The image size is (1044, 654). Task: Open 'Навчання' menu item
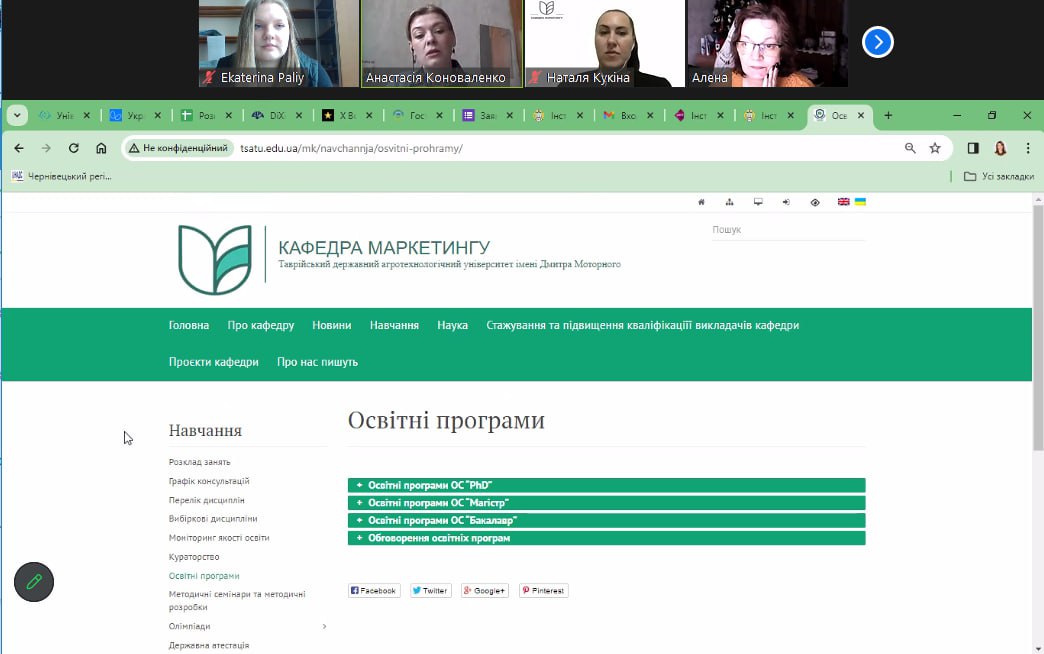(394, 325)
